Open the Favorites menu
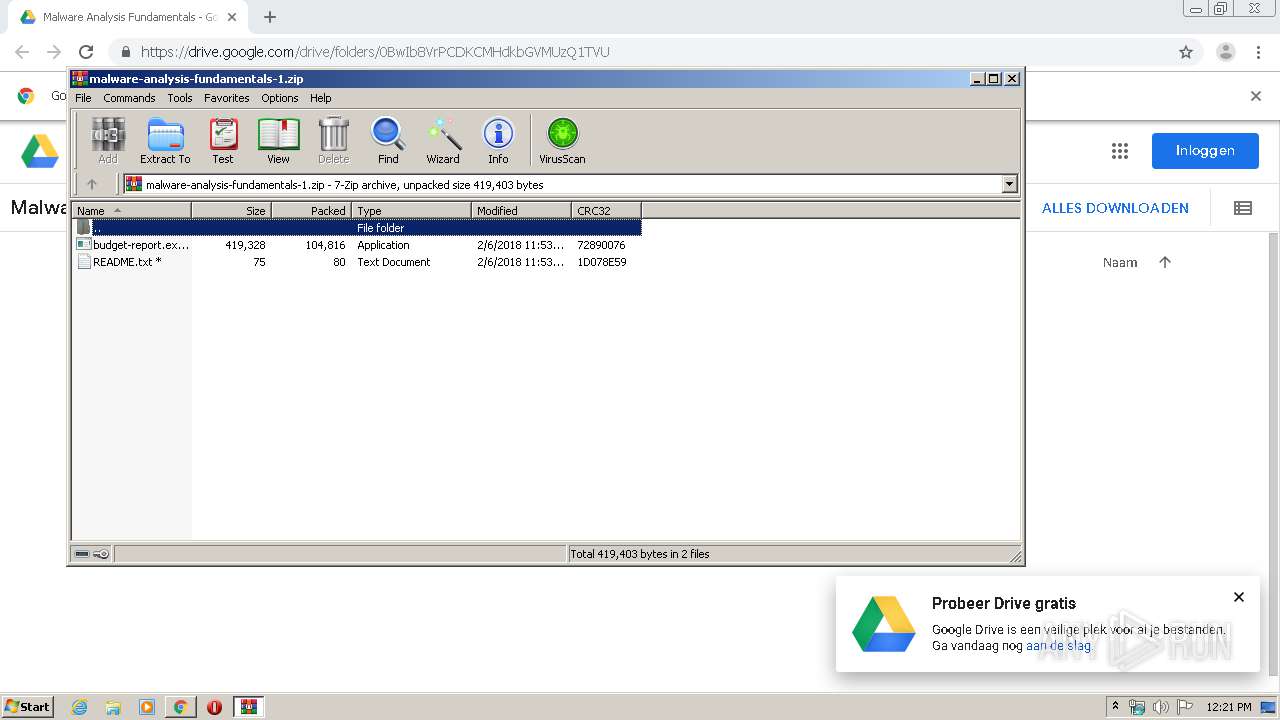The height and width of the screenshot is (720, 1280). [227, 98]
